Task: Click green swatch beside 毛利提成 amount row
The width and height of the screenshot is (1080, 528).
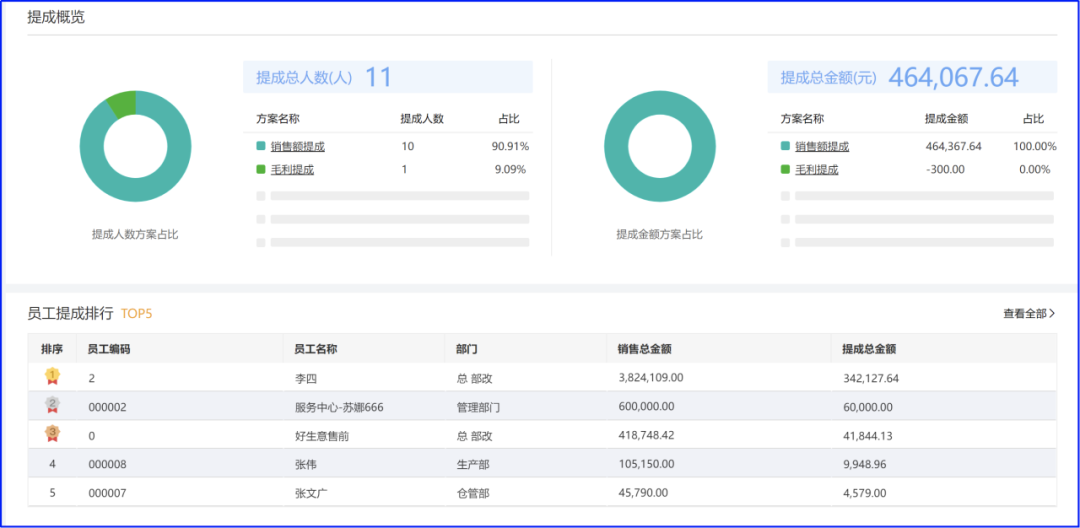Action: [x=785, y=169]
